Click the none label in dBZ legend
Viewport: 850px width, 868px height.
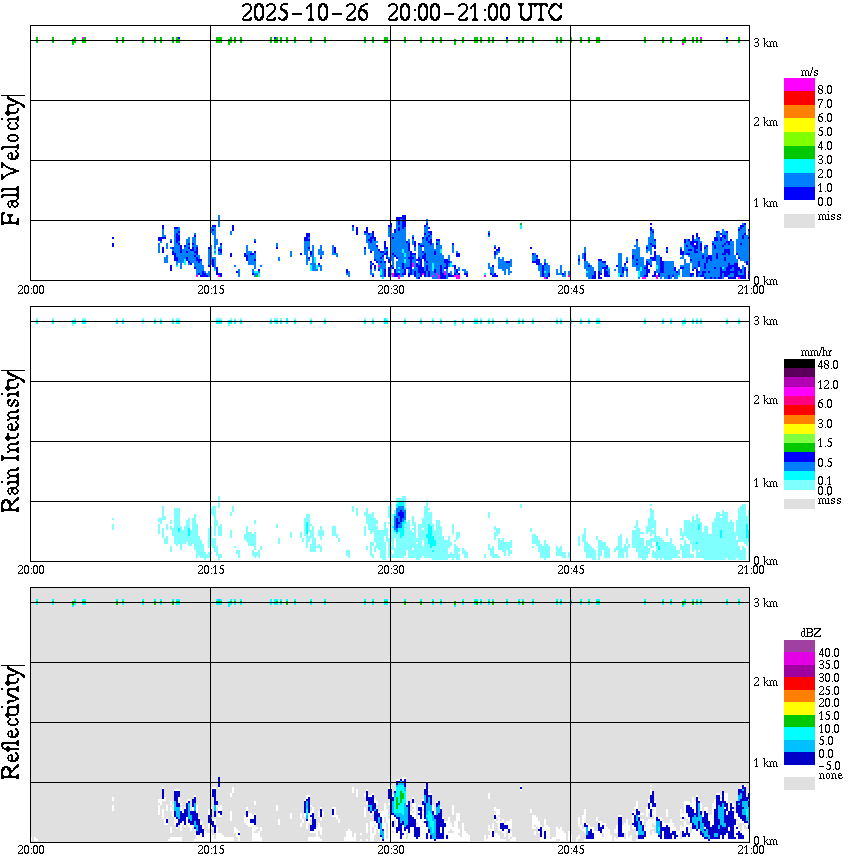pos(830,776)
